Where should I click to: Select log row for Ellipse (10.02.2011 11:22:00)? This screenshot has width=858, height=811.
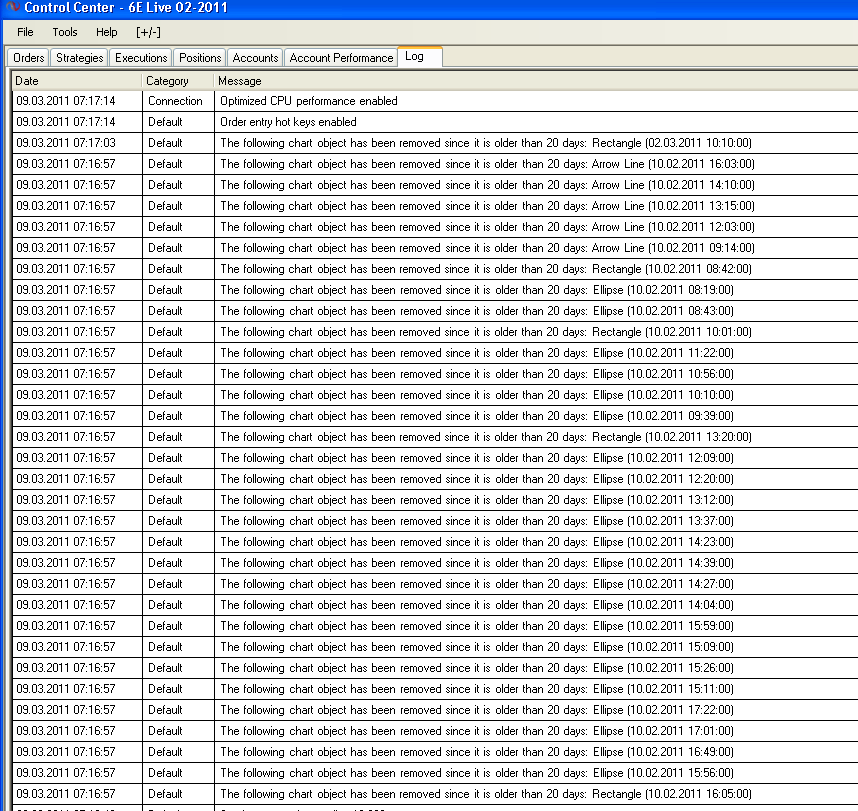(435, 353)
